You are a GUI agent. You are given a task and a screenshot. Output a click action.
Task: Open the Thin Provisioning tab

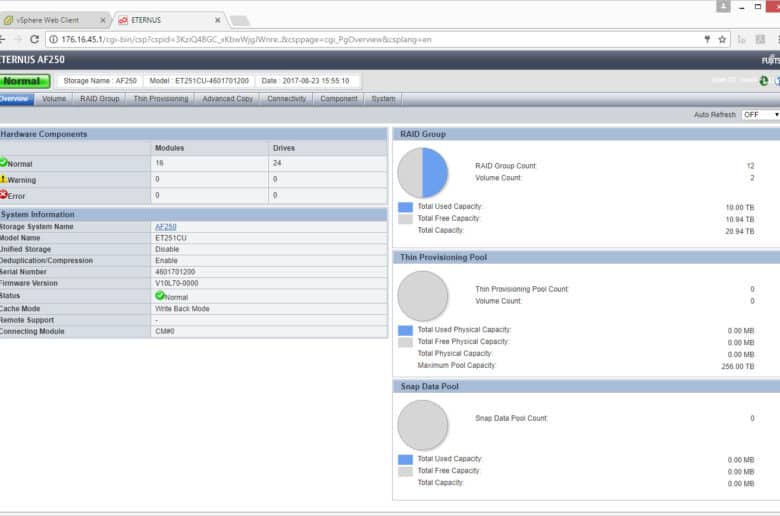(161, 99)
